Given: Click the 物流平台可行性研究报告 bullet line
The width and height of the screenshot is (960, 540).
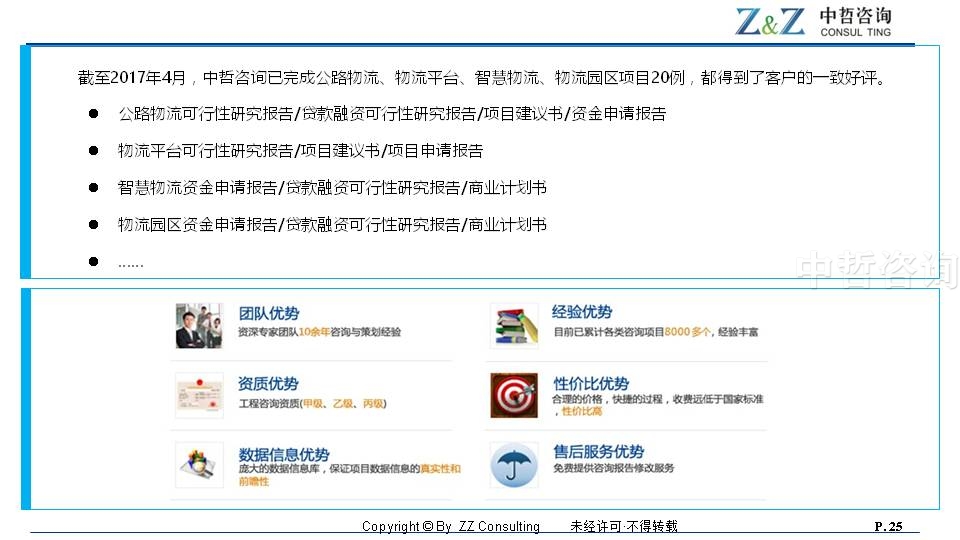Looking at the screenshot, I should click(x=300, y=151).
